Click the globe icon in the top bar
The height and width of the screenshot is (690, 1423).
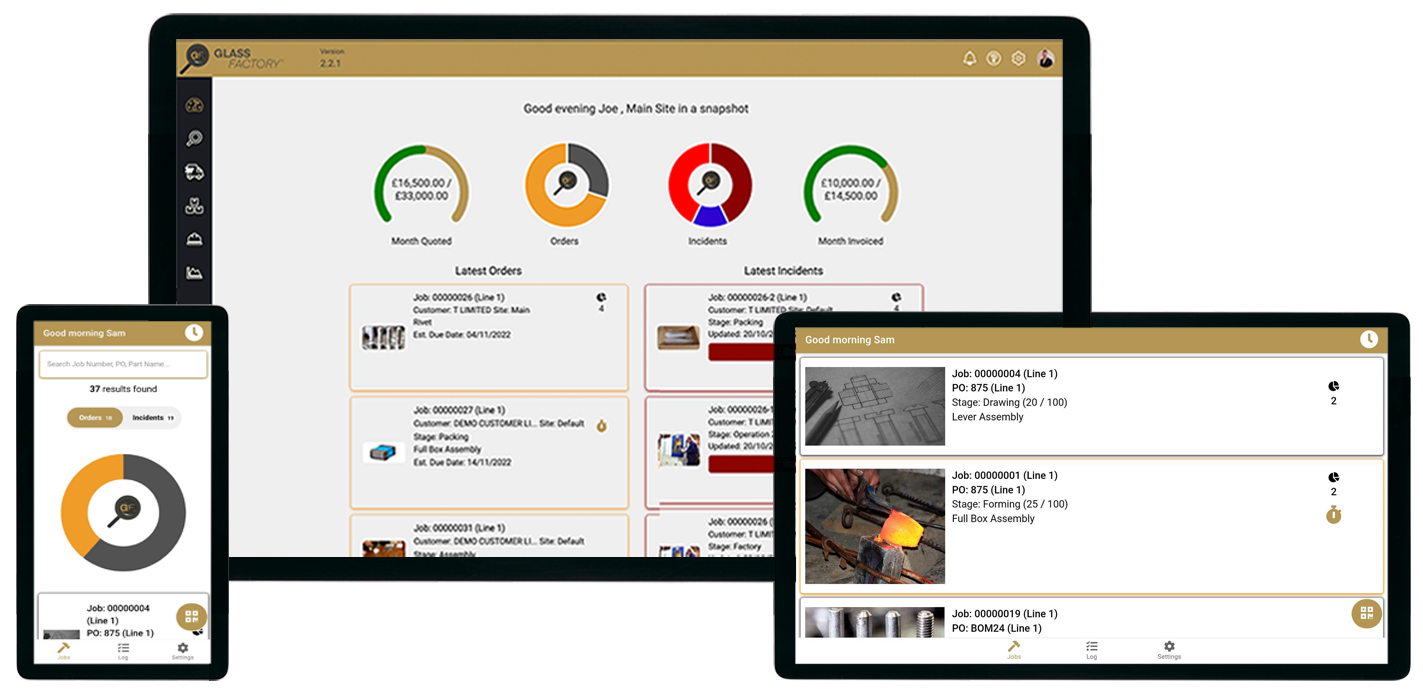[x=993, y=58]
